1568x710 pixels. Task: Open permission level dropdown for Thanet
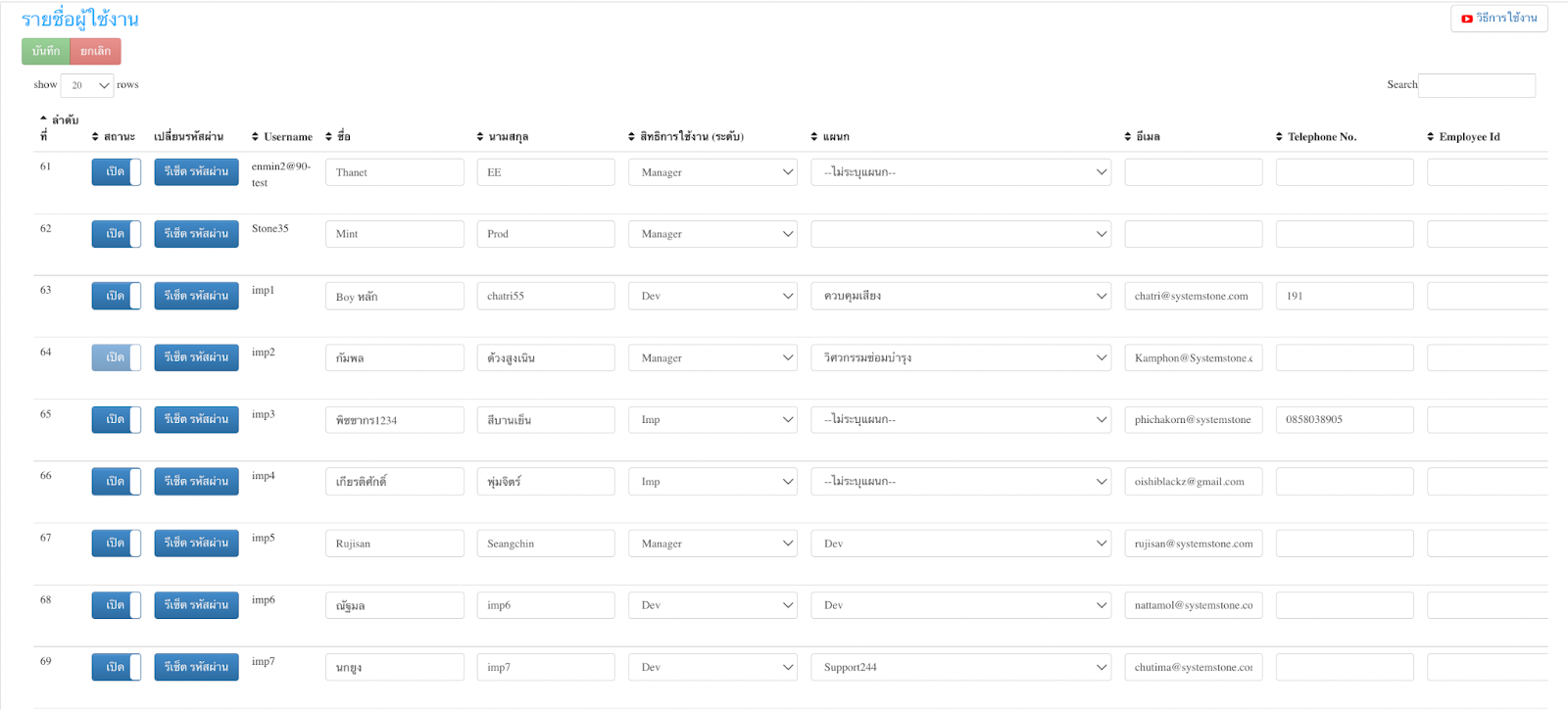pyautogui.click(x=712, y=172)
